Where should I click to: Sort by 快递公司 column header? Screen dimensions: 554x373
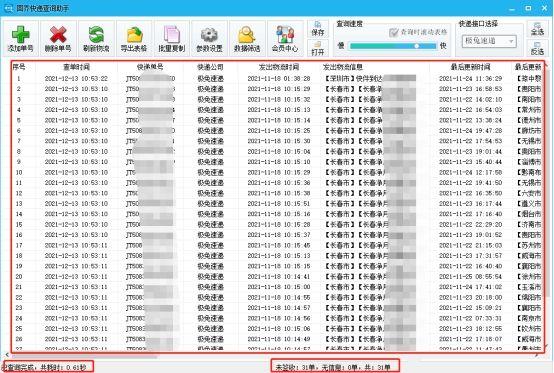pos(210,67)
